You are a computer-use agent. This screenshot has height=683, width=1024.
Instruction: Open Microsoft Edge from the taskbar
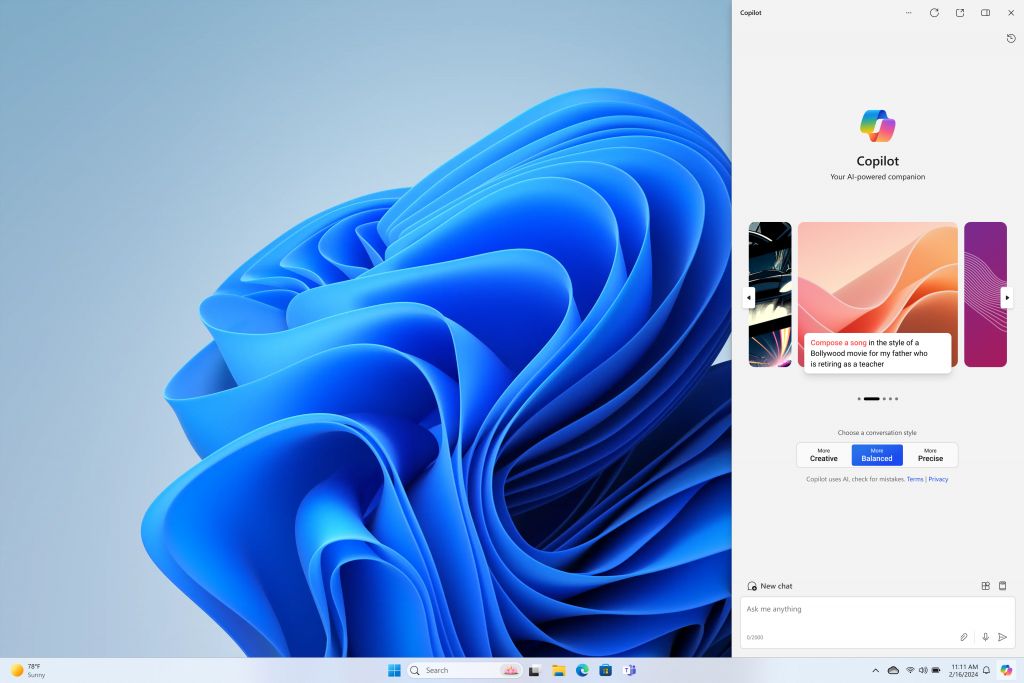click(x=581, y=670)
